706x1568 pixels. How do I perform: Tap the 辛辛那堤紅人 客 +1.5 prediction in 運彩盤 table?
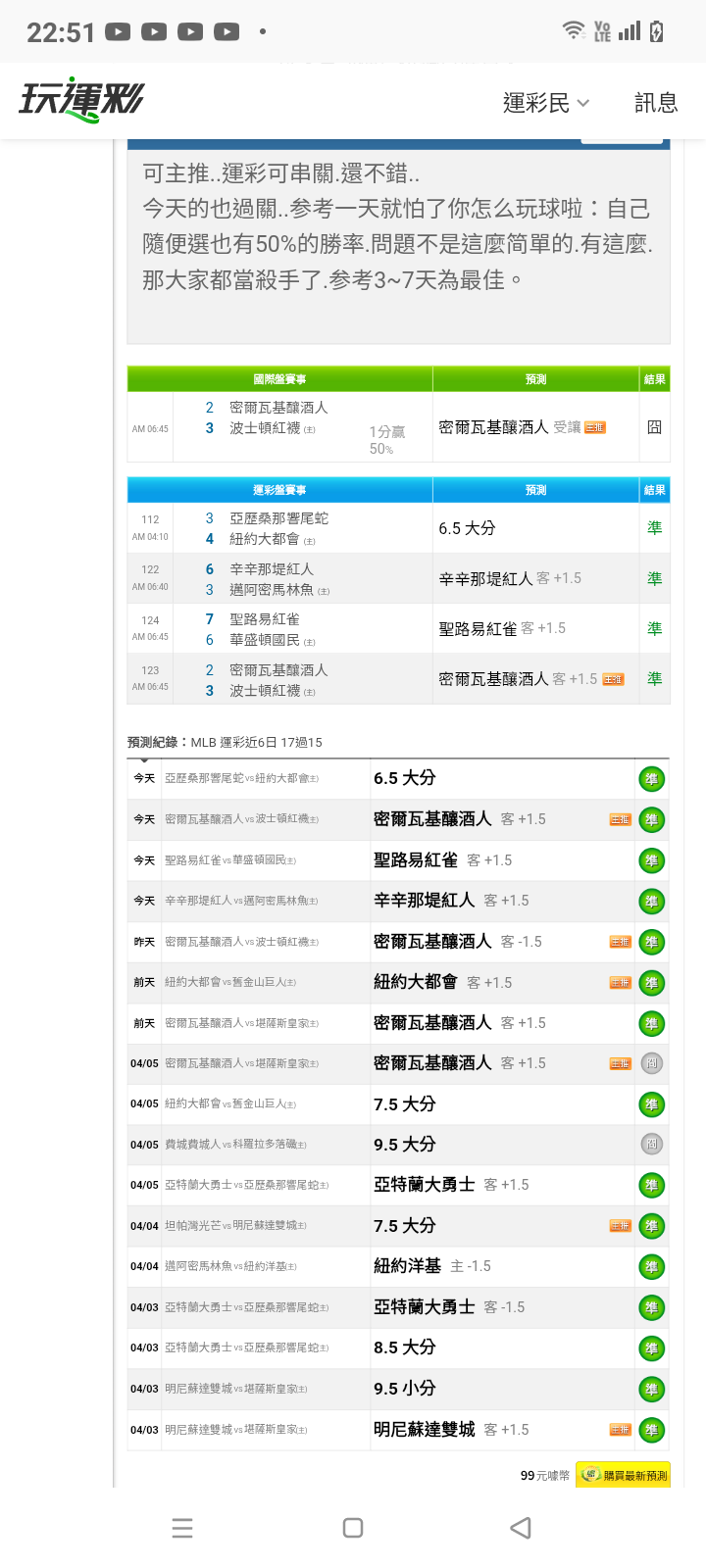click(x=510, y=579)
